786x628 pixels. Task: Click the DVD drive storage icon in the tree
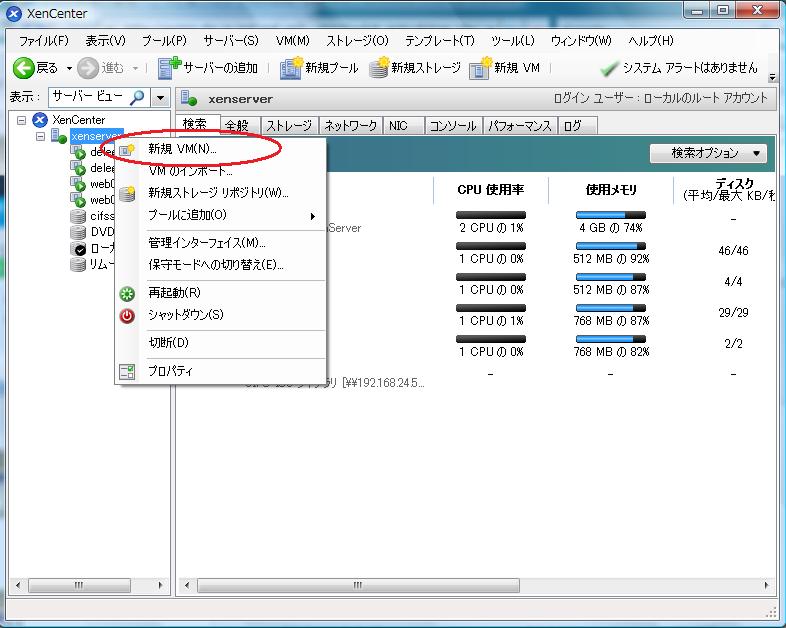78,232
